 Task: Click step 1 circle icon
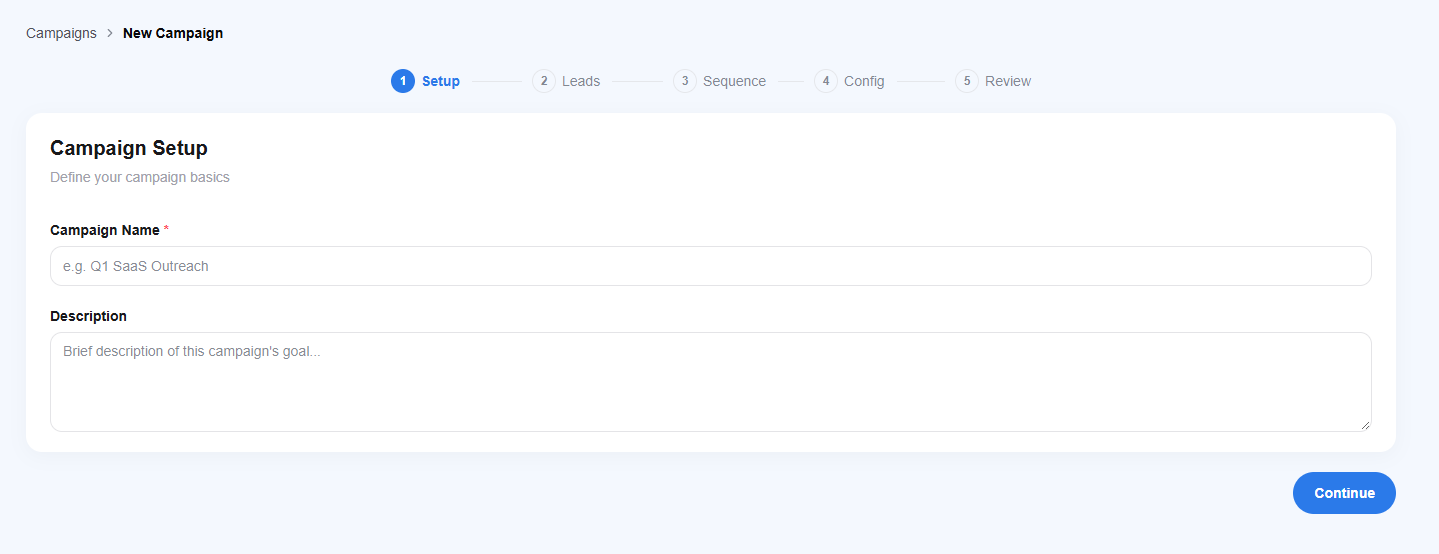tap(403, 81)
